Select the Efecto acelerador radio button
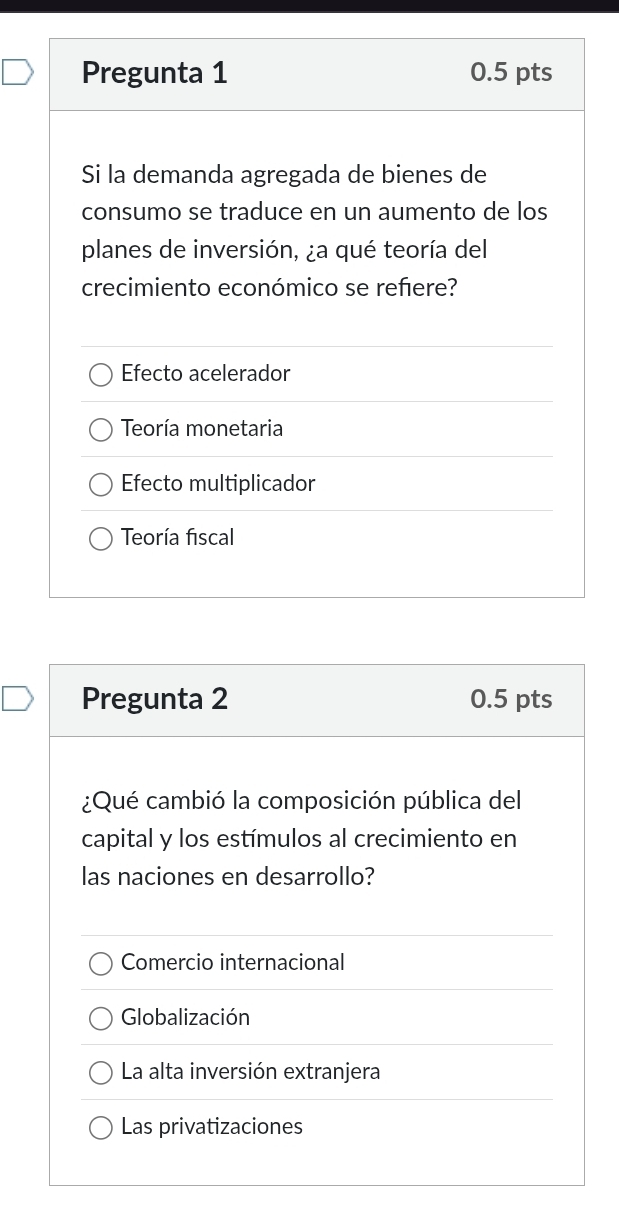 click(101, 375)
